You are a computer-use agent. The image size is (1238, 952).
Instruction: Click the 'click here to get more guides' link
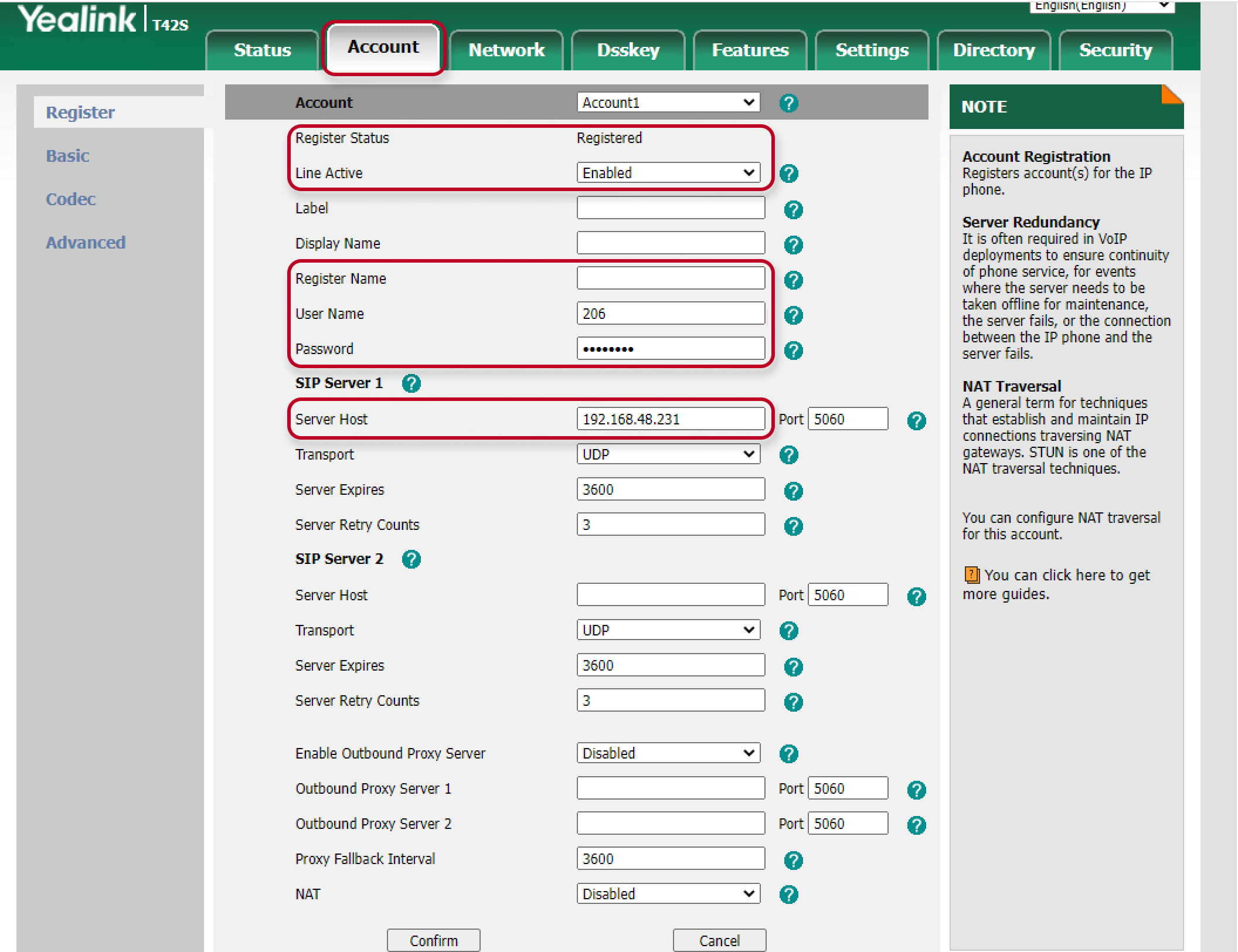click(1056, 584)
